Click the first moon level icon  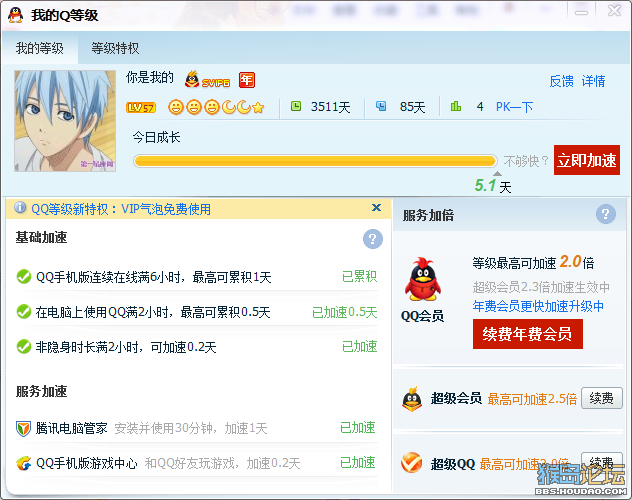coord(229,107)
